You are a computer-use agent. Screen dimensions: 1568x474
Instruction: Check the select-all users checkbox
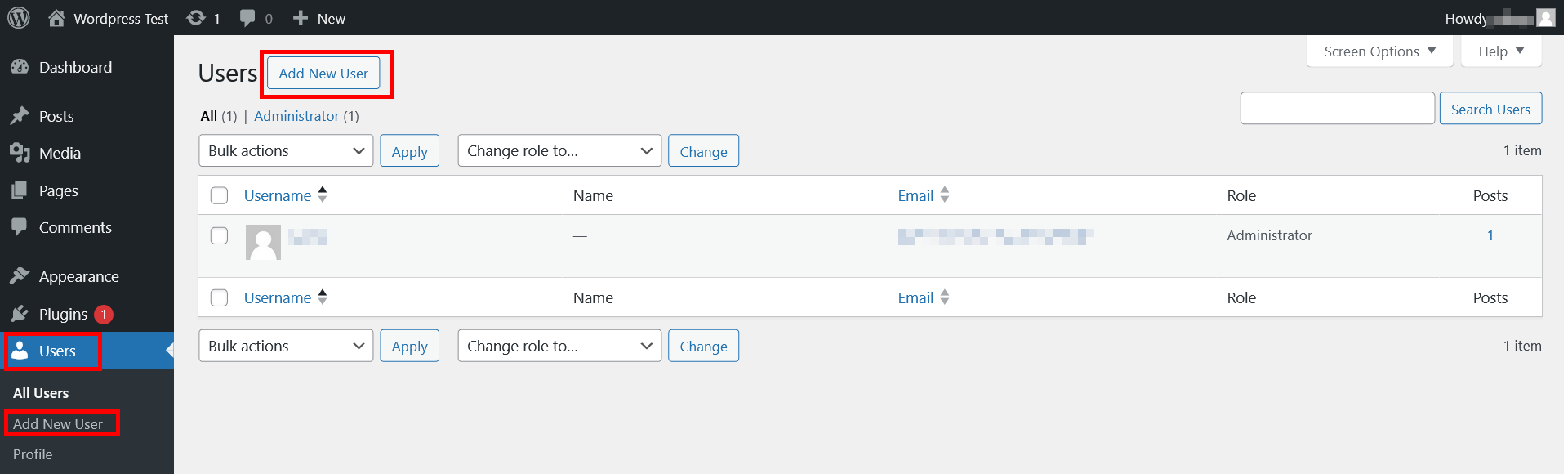point(219,195)
